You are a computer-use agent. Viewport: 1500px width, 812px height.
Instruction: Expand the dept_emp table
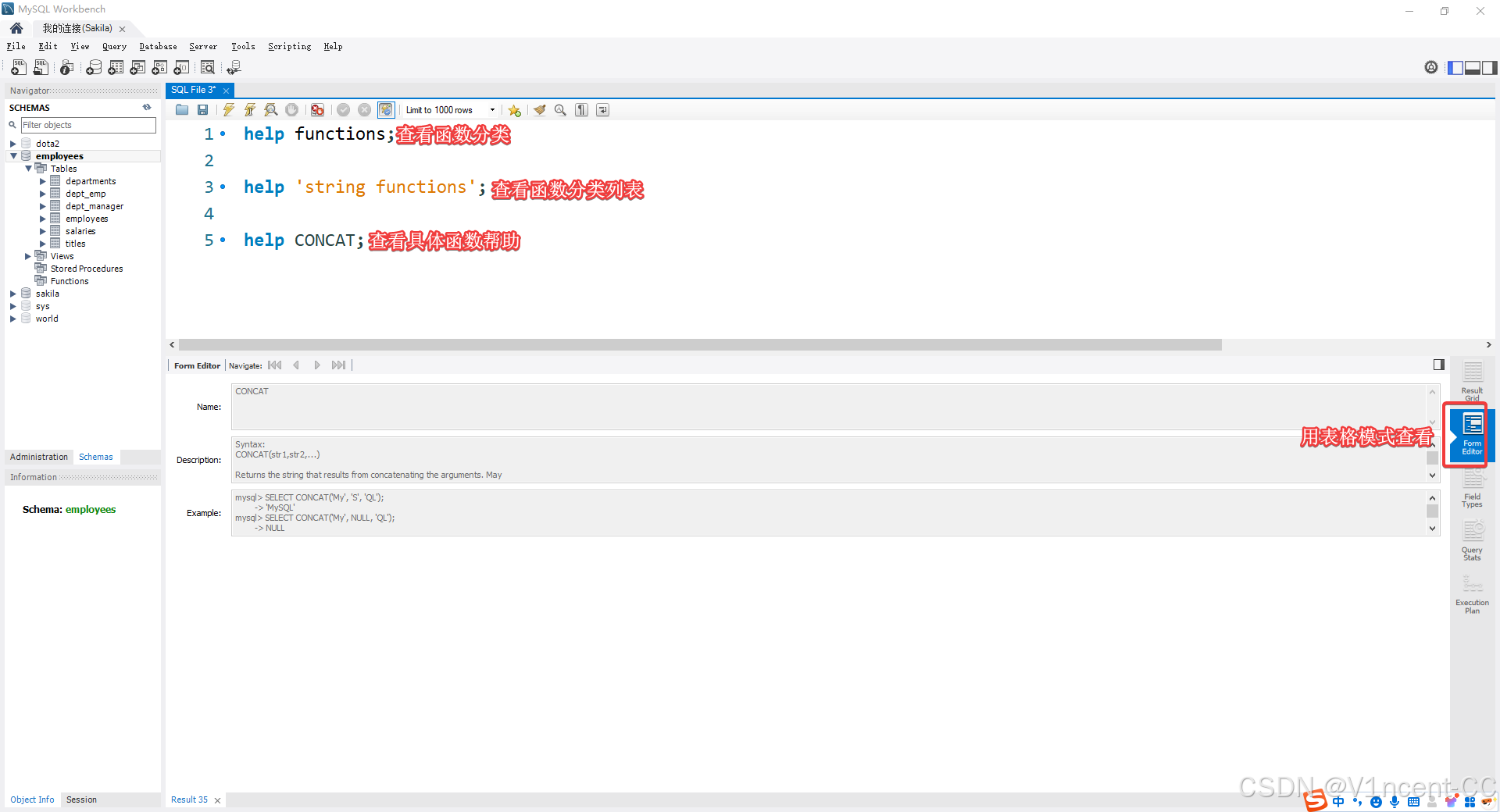43,194
